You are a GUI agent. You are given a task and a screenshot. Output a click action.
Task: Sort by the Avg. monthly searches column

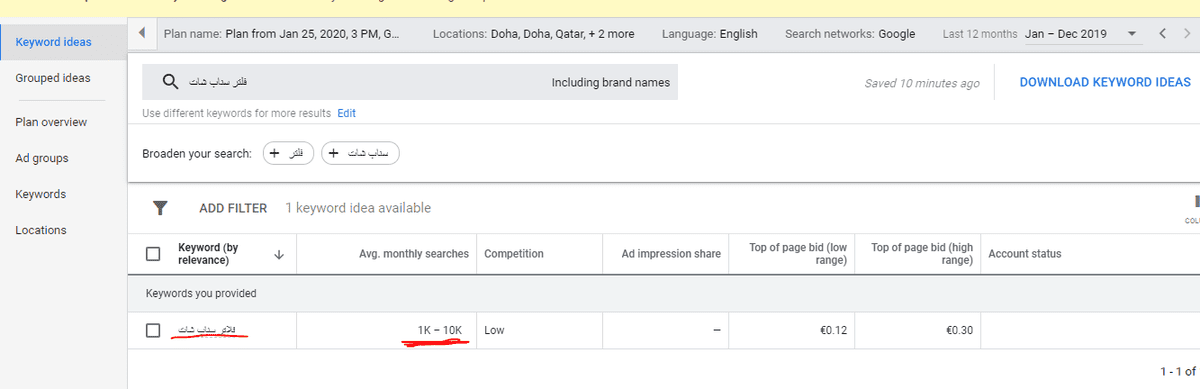(x=413, y=254)
